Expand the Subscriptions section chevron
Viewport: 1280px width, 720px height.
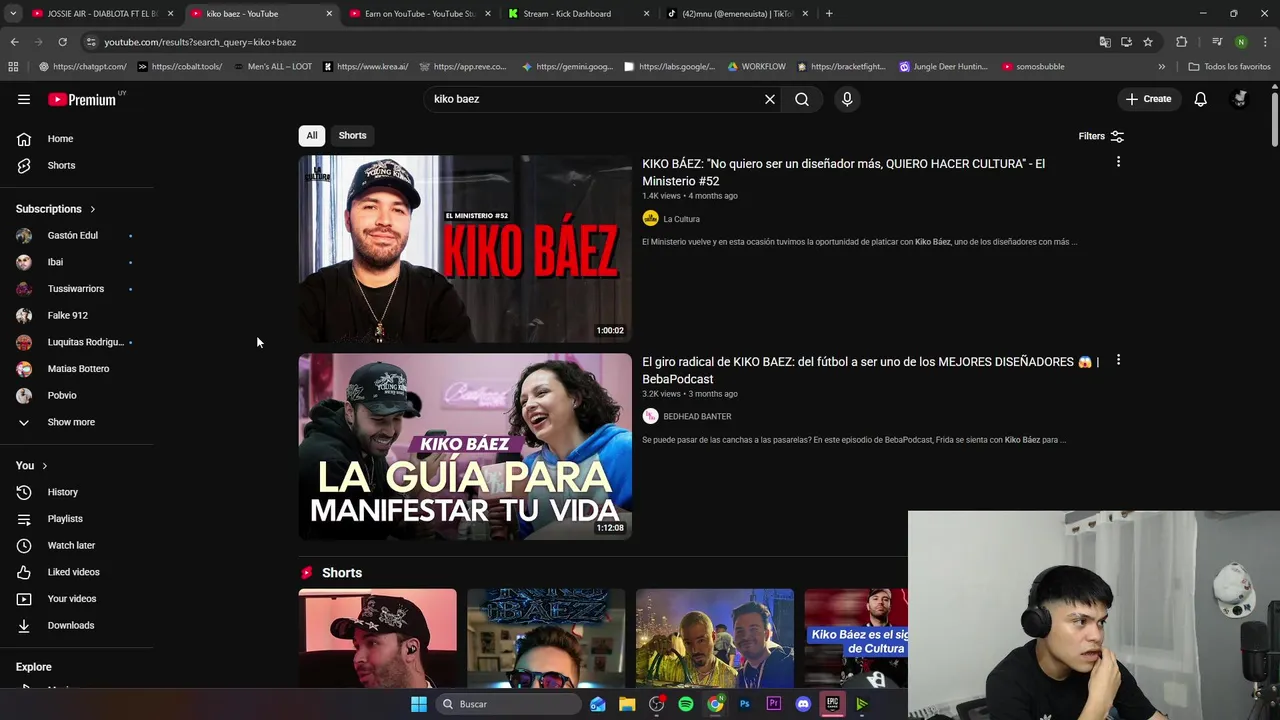[x=92, y=209]
